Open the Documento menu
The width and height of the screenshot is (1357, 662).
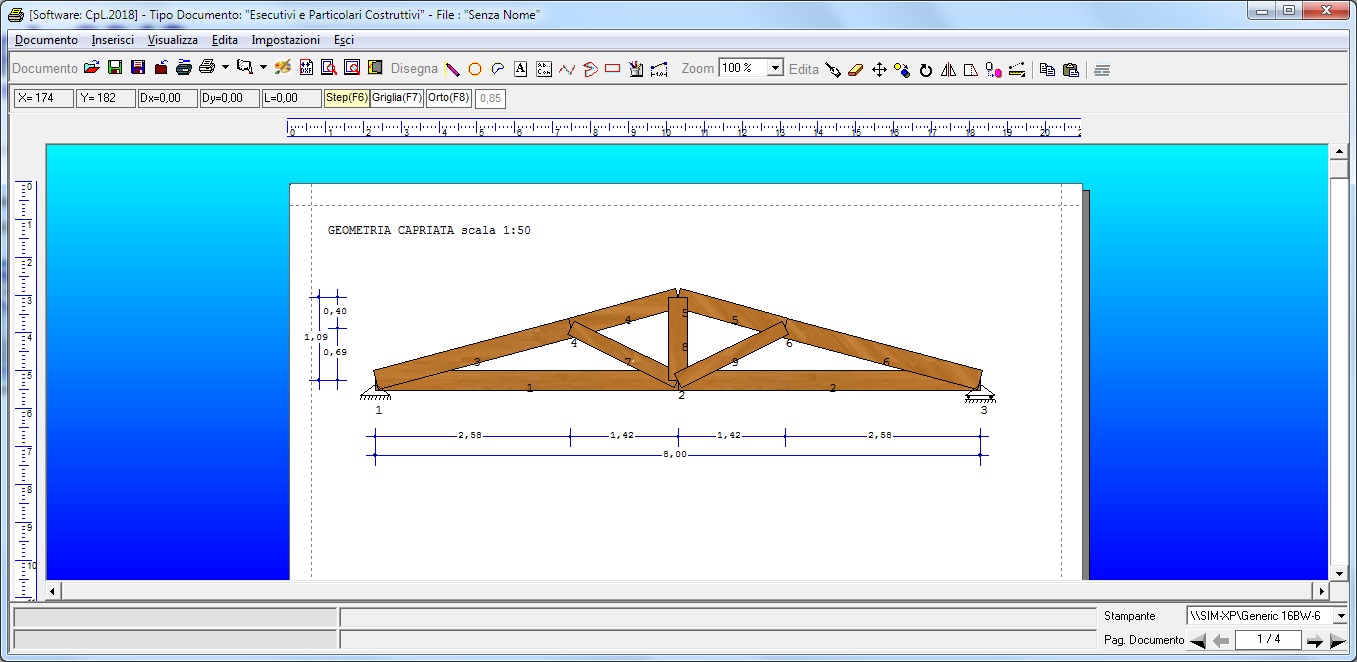[x=46, y=40]
